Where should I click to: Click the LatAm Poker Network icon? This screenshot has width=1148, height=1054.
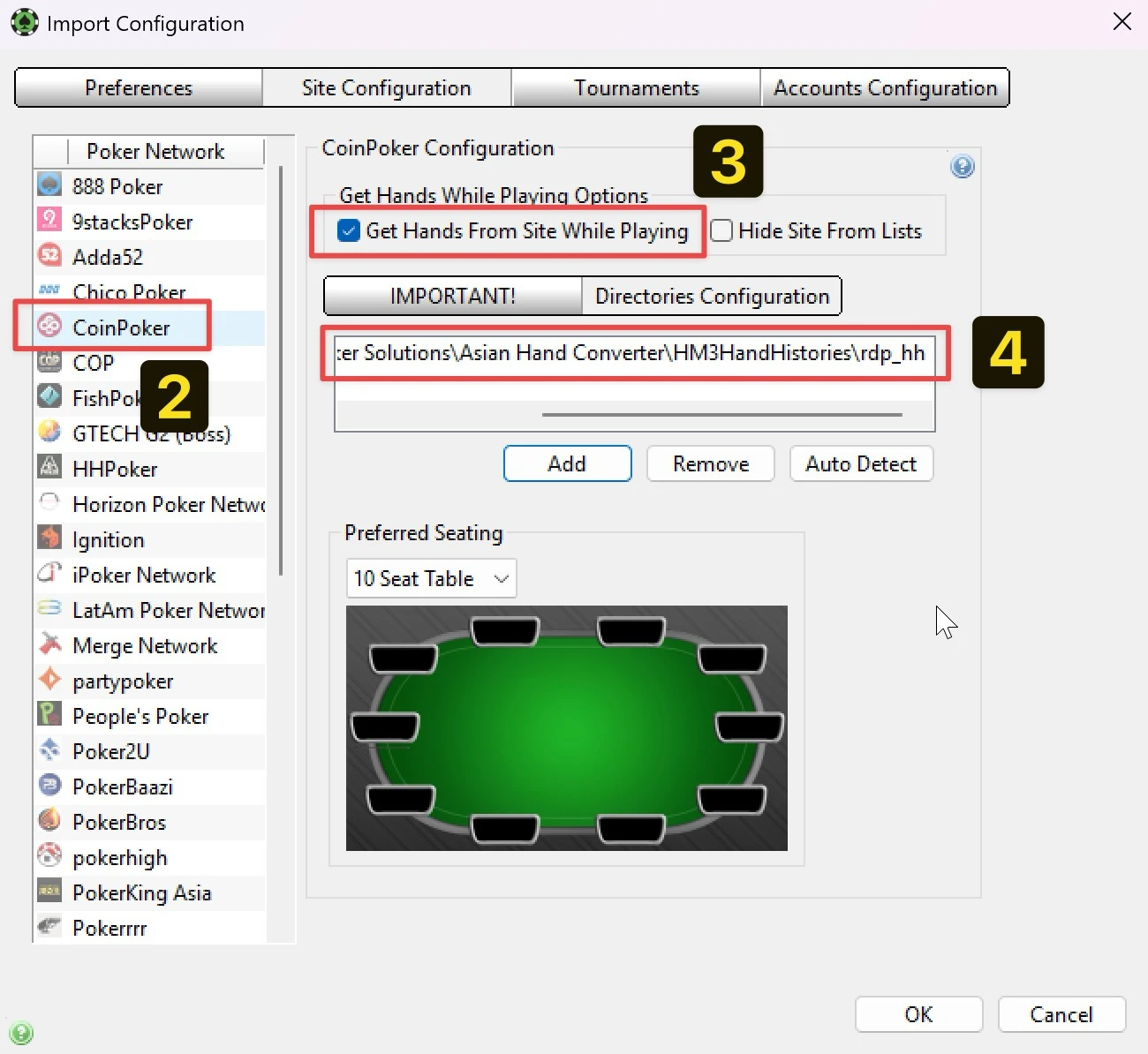click(49, 609)
